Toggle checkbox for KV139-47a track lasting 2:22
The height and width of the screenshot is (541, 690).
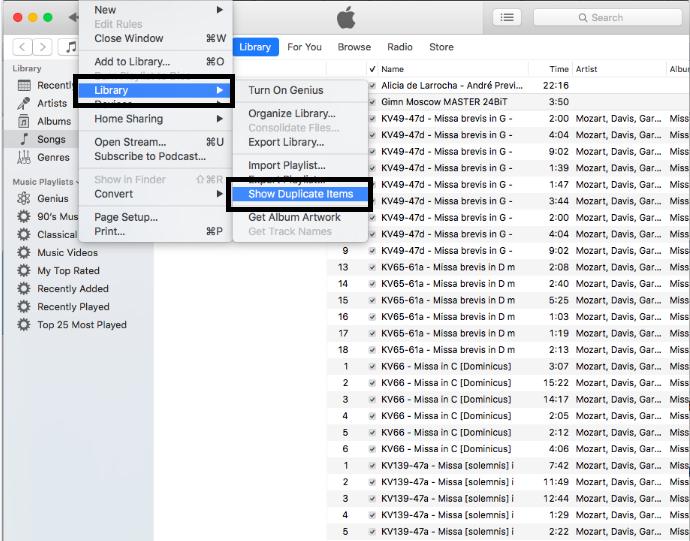point(372,532)
